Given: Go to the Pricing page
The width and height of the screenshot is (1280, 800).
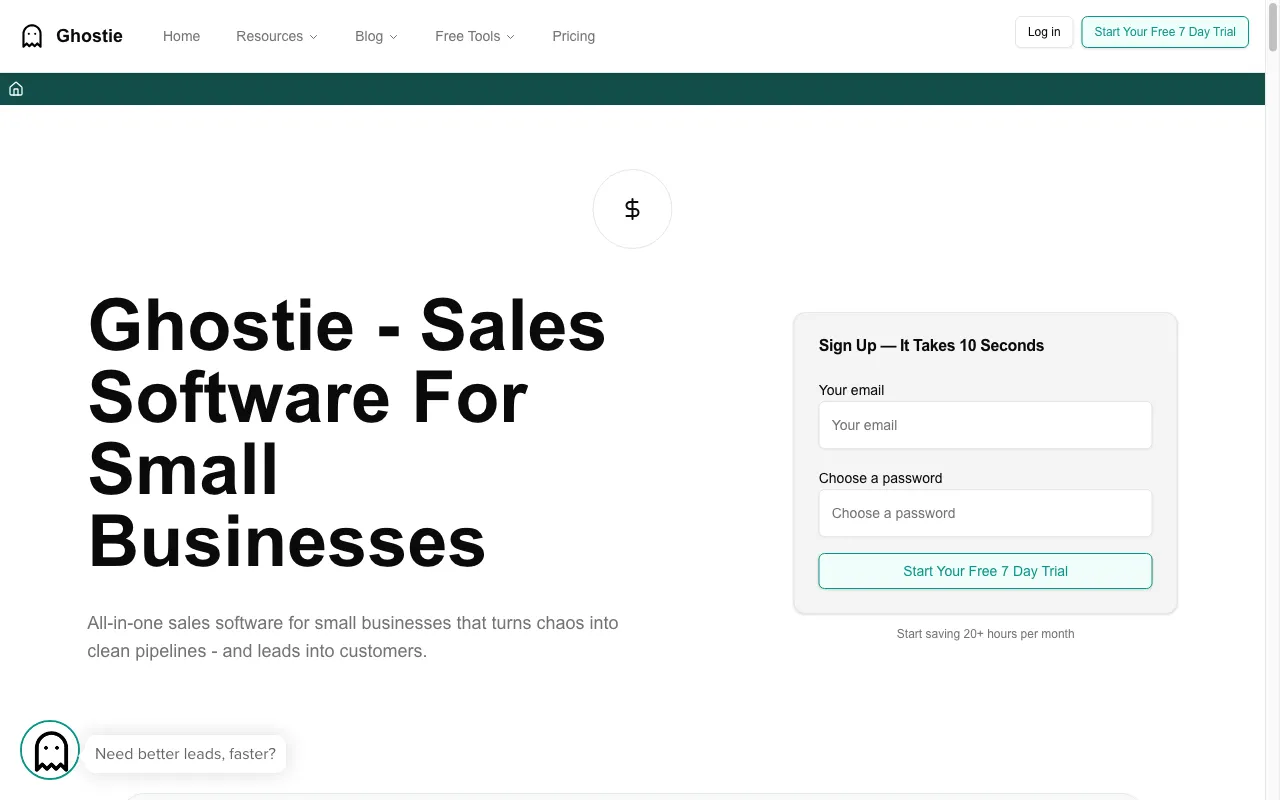Looking at the screenshot, I should coord(573,36).
